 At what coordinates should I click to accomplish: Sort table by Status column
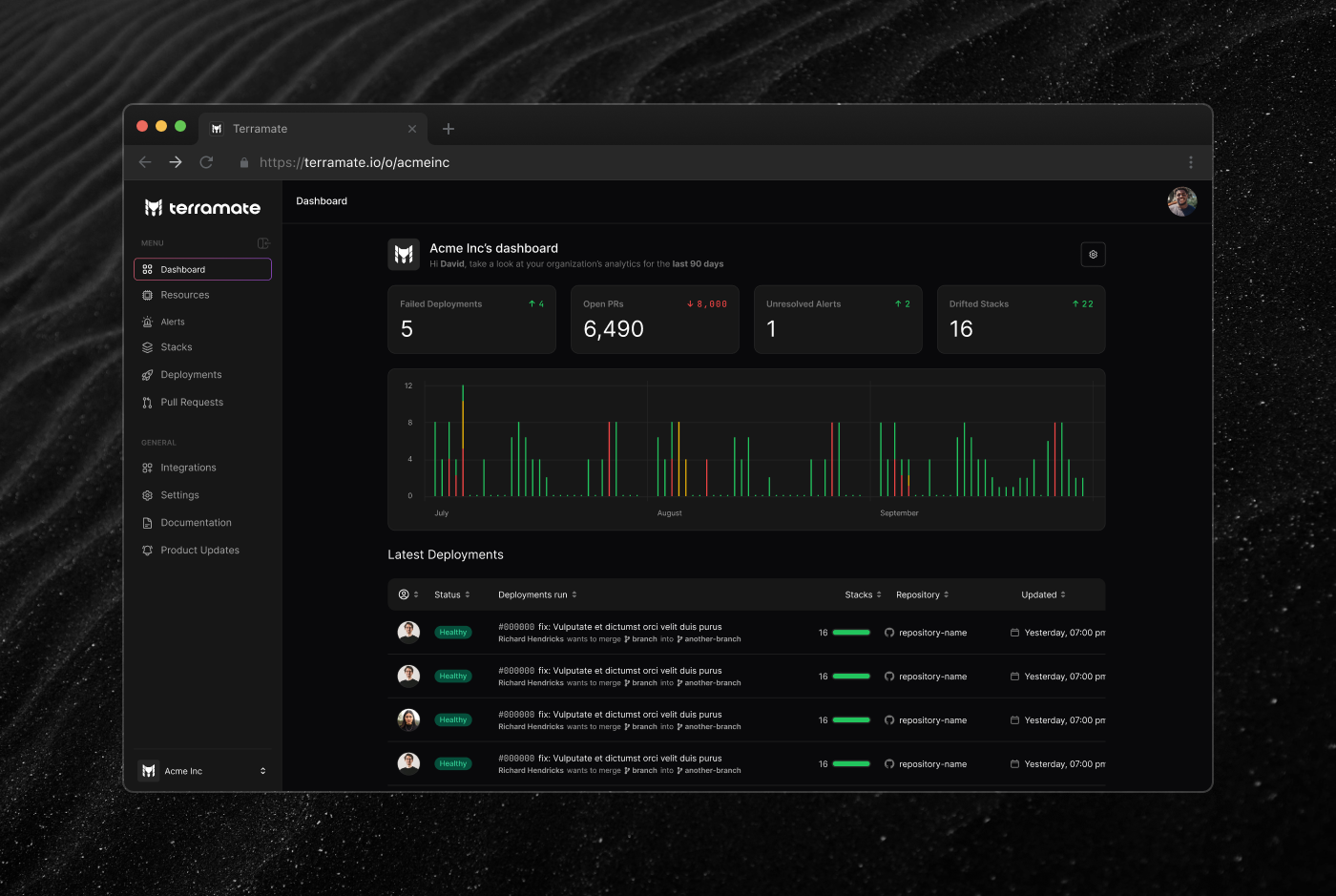coord(452,594)
